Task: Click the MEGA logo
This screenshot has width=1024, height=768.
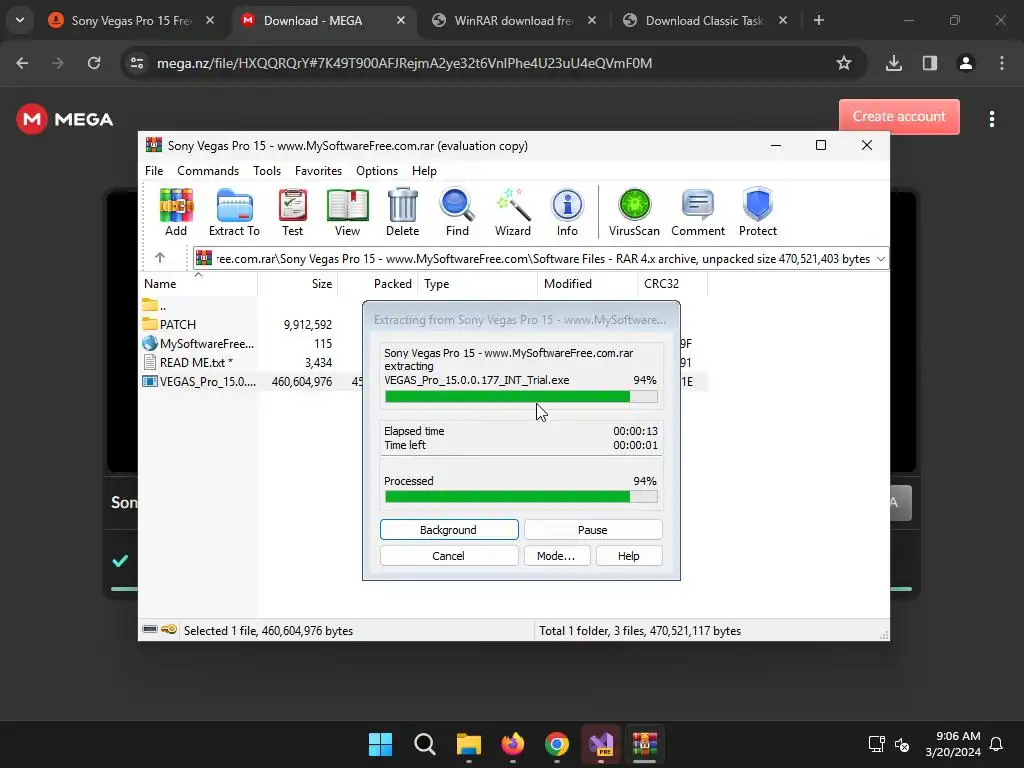Action: 65,119
